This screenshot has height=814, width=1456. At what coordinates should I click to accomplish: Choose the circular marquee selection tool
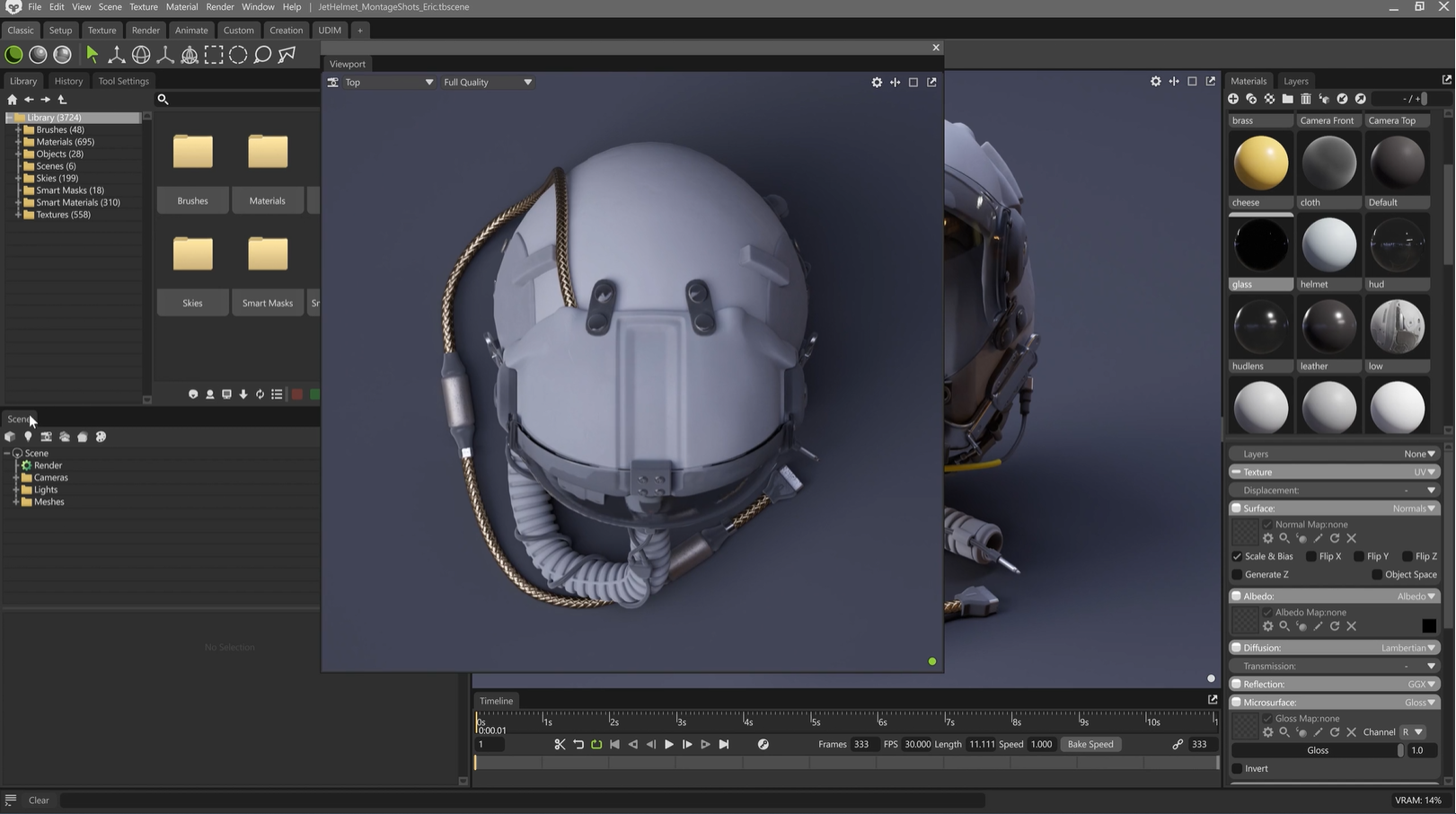point(238,55)
